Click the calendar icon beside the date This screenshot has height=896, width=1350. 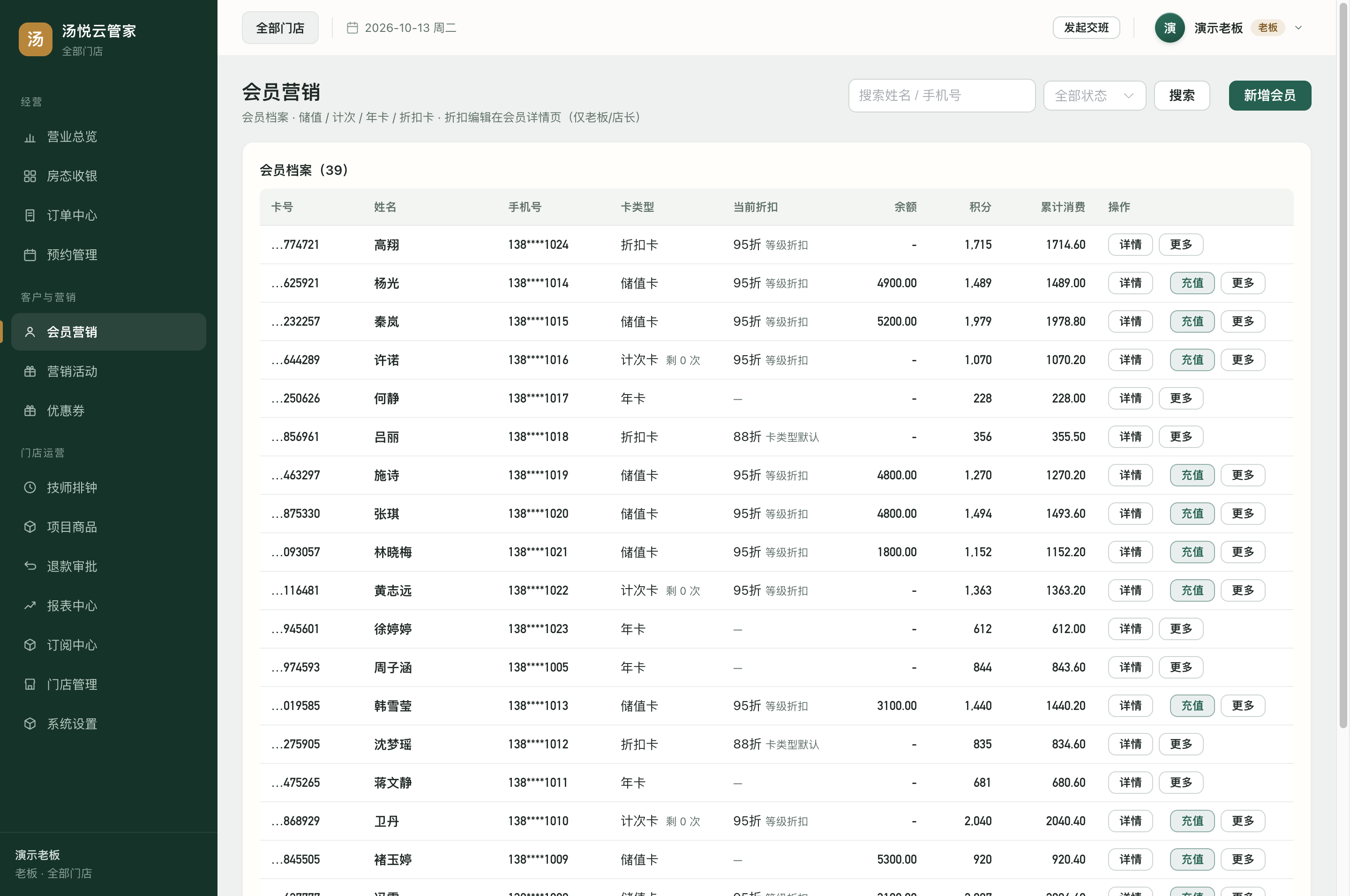coord(352,28)
